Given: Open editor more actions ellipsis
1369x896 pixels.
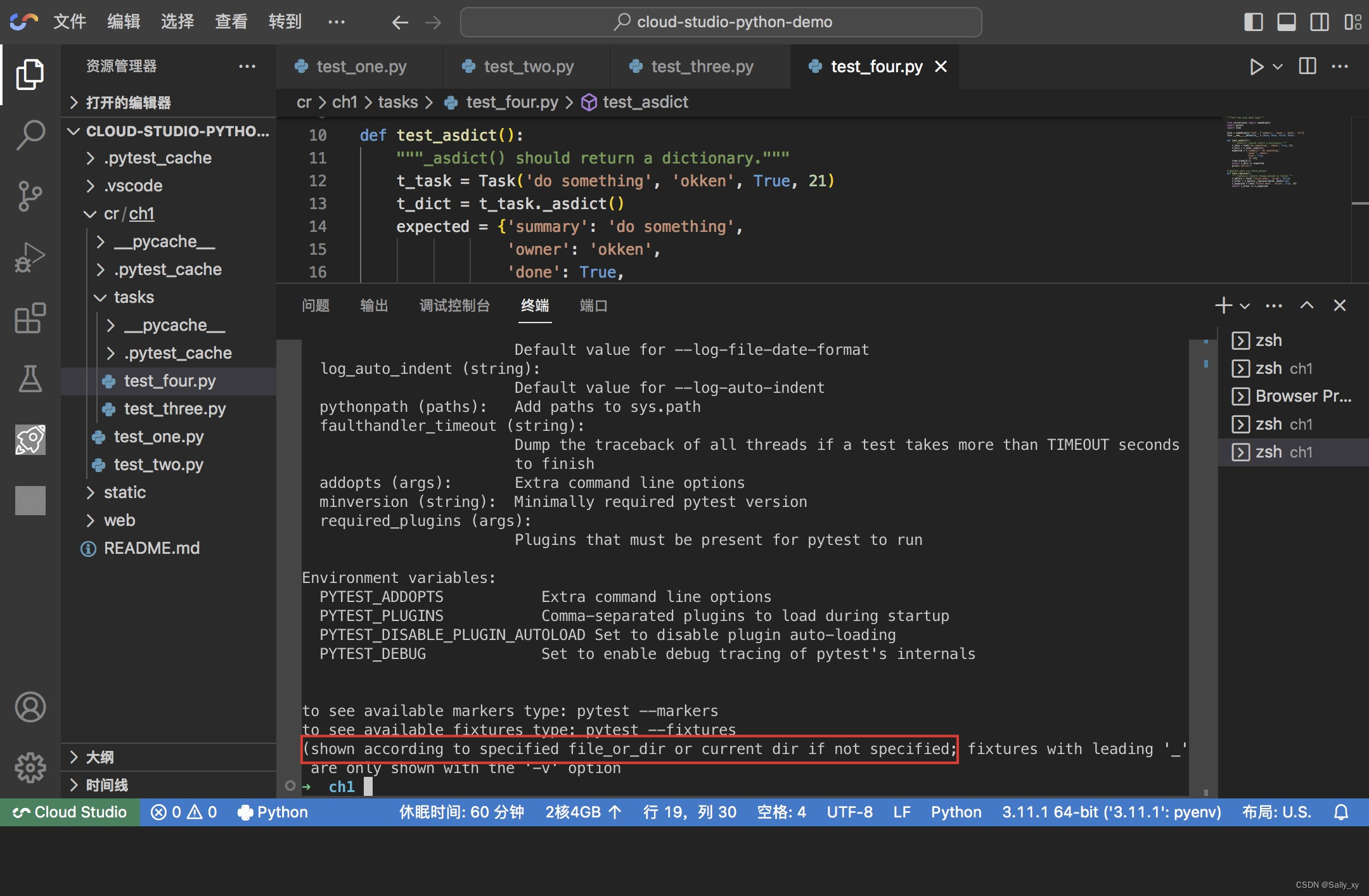Looking at the screenshot, I should point(1340,66).
